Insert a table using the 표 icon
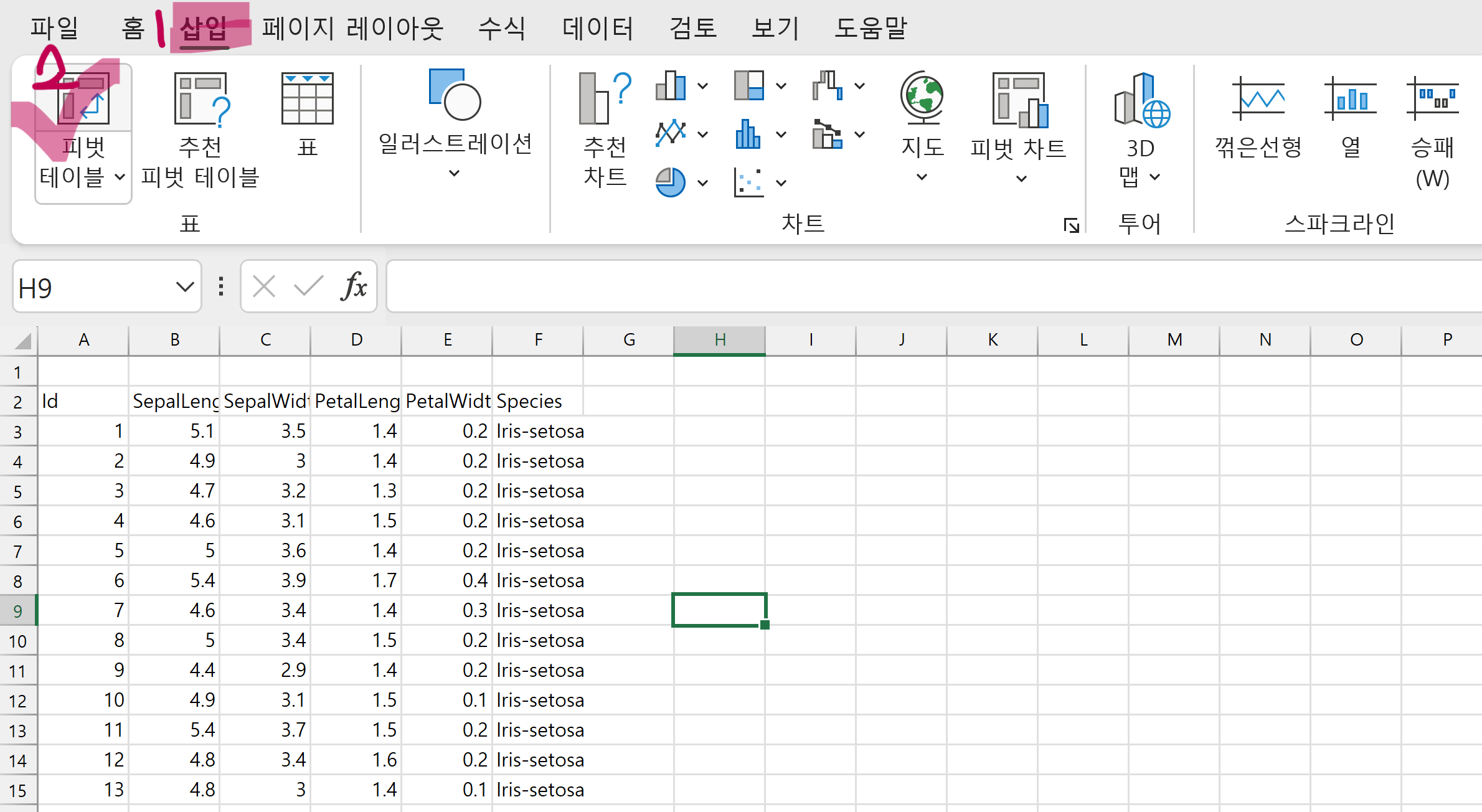Image resolution: width=1482 pixels, height=812 pixels. [x=307, y=100]
